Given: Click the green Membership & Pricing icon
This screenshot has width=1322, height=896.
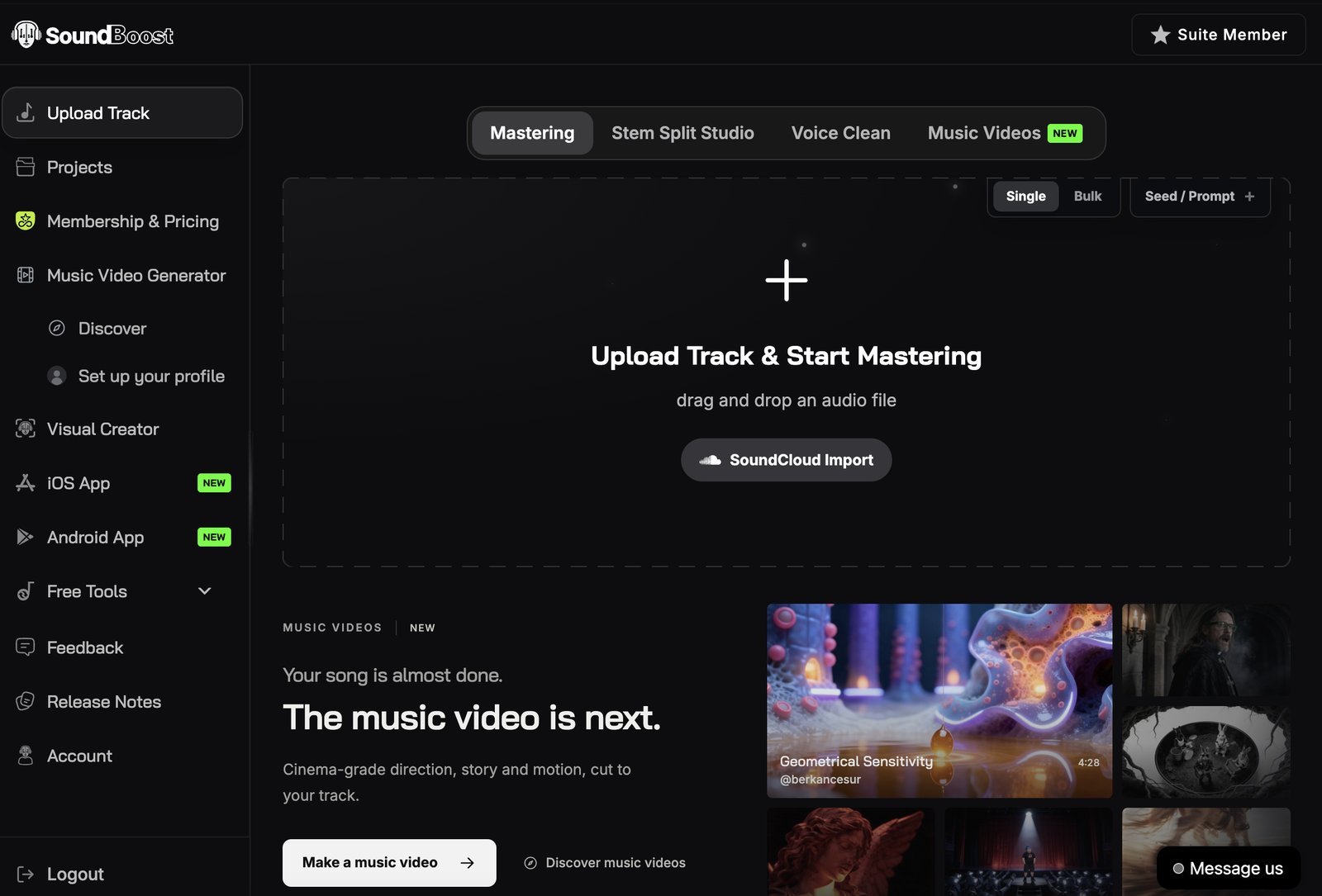Looking at the screenshot, I should (x=26, y=220).
